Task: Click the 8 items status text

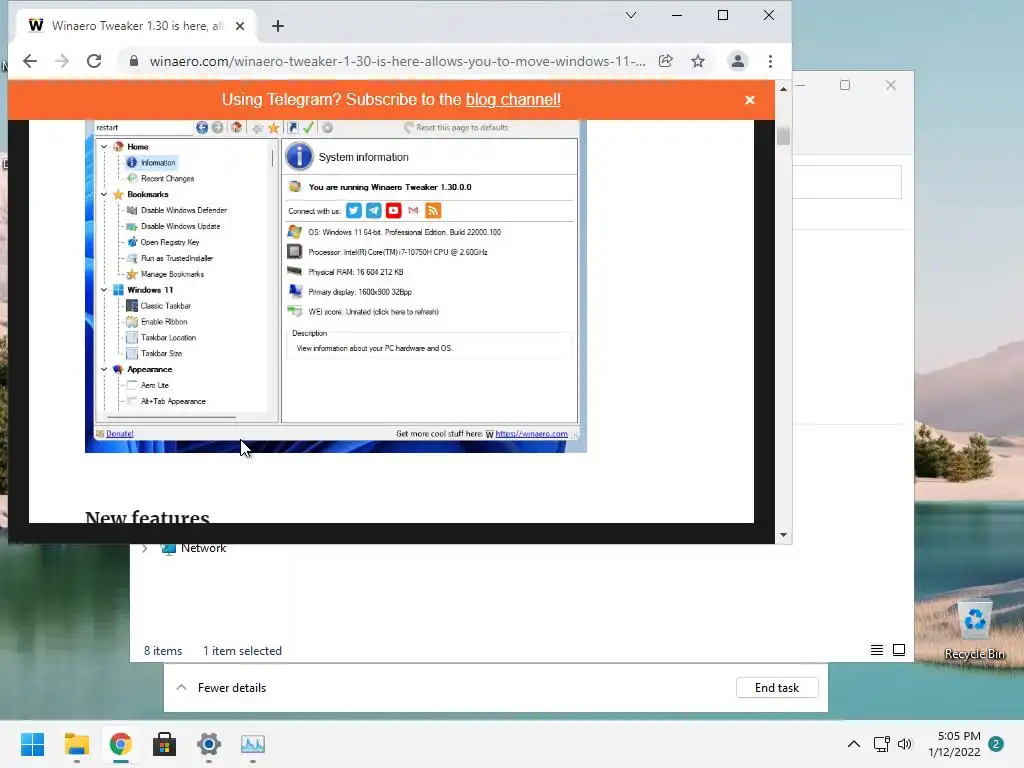Action: click(163, 651)
